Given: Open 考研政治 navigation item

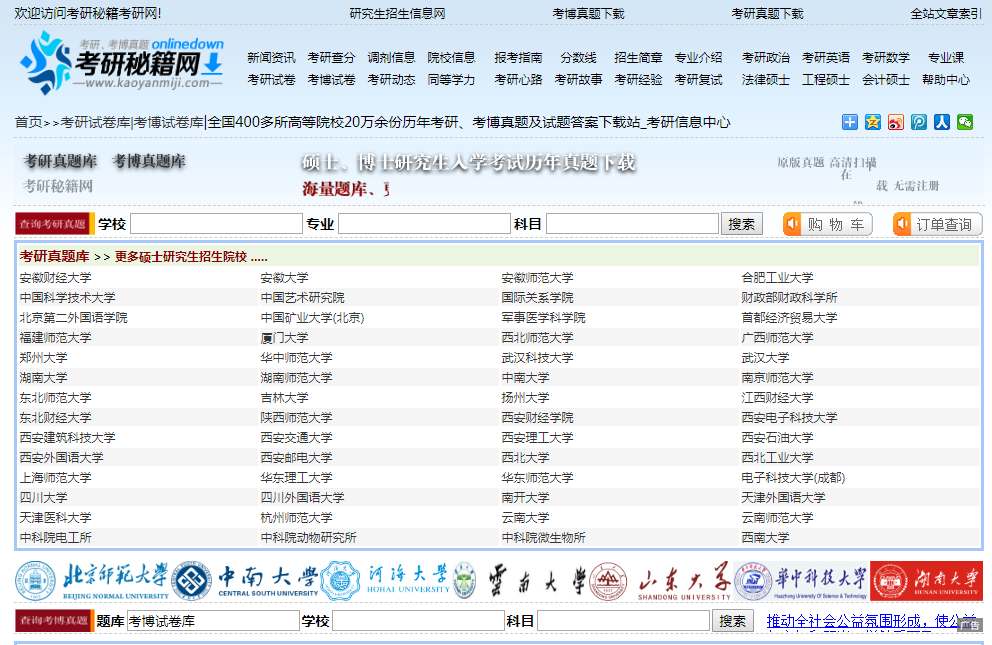Looking at the screenshot, I should coord(766,58).
